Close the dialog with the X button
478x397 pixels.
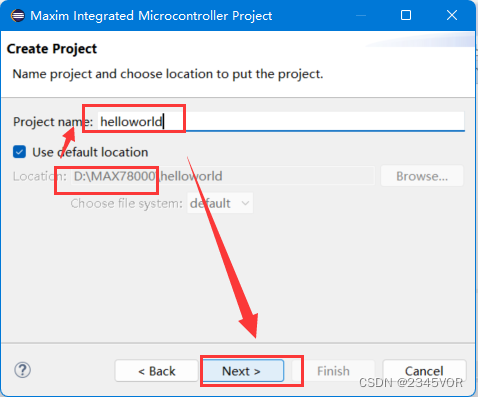click(x=452, y=15)
